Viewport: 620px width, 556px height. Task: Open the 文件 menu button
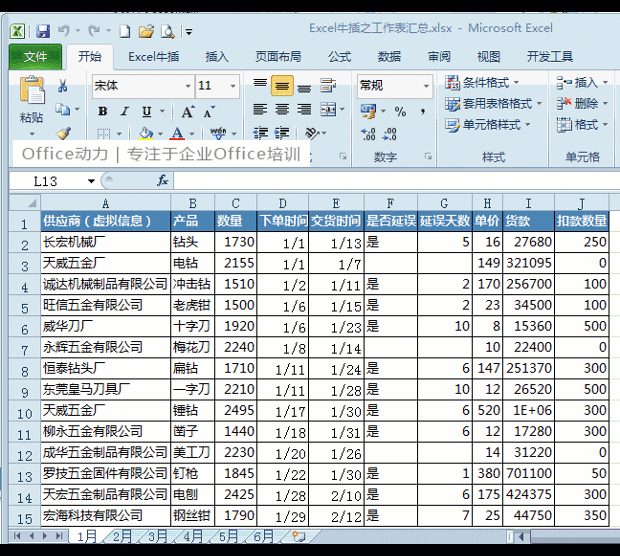[35, 57]
